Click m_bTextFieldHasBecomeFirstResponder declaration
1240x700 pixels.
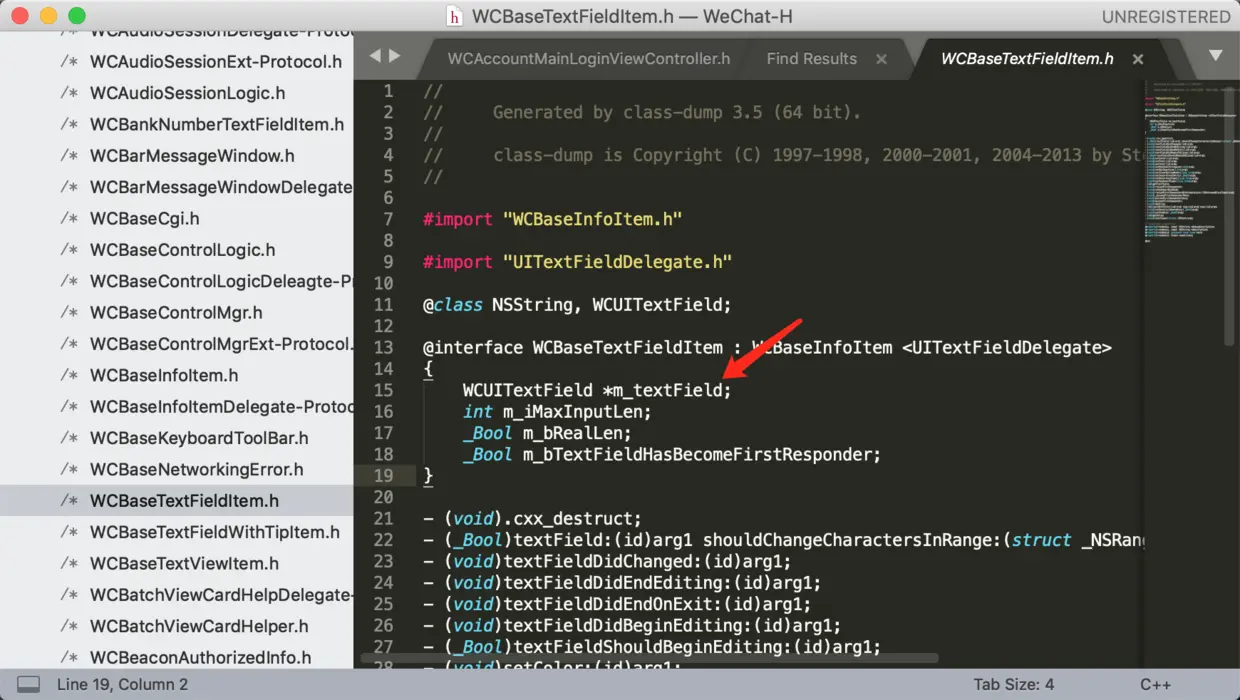click(672, 455)
